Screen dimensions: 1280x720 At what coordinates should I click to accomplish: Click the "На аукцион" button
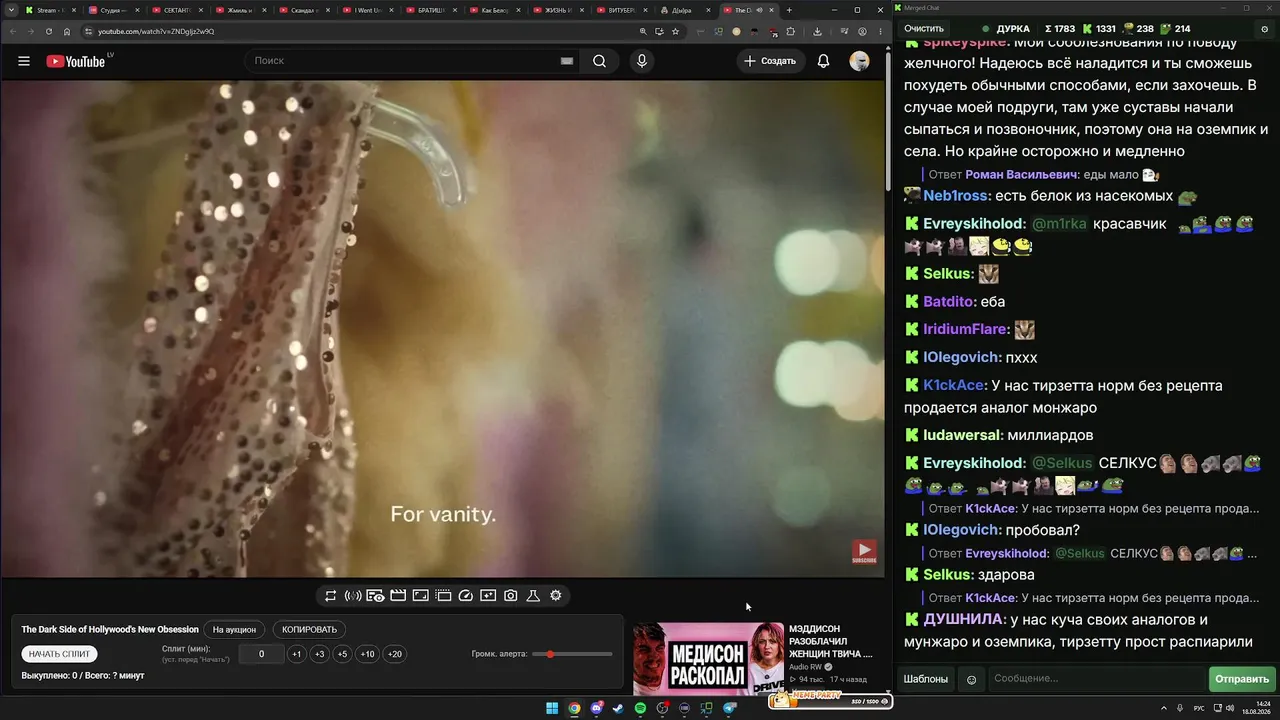pos(234,630)
